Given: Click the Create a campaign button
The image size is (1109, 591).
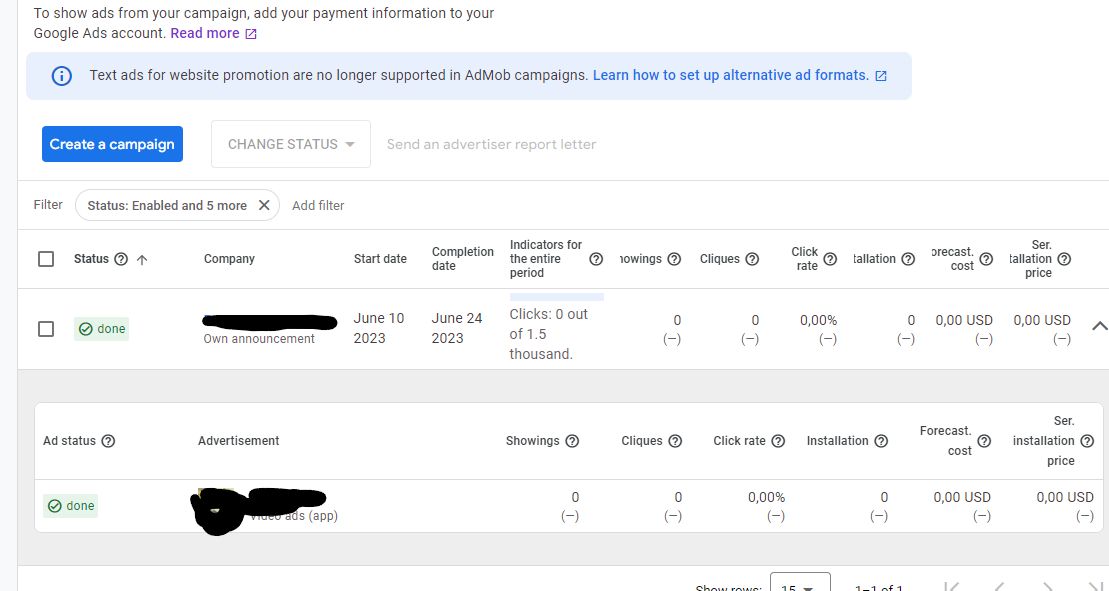Looking at the screenshot, I should click(112, 144).
